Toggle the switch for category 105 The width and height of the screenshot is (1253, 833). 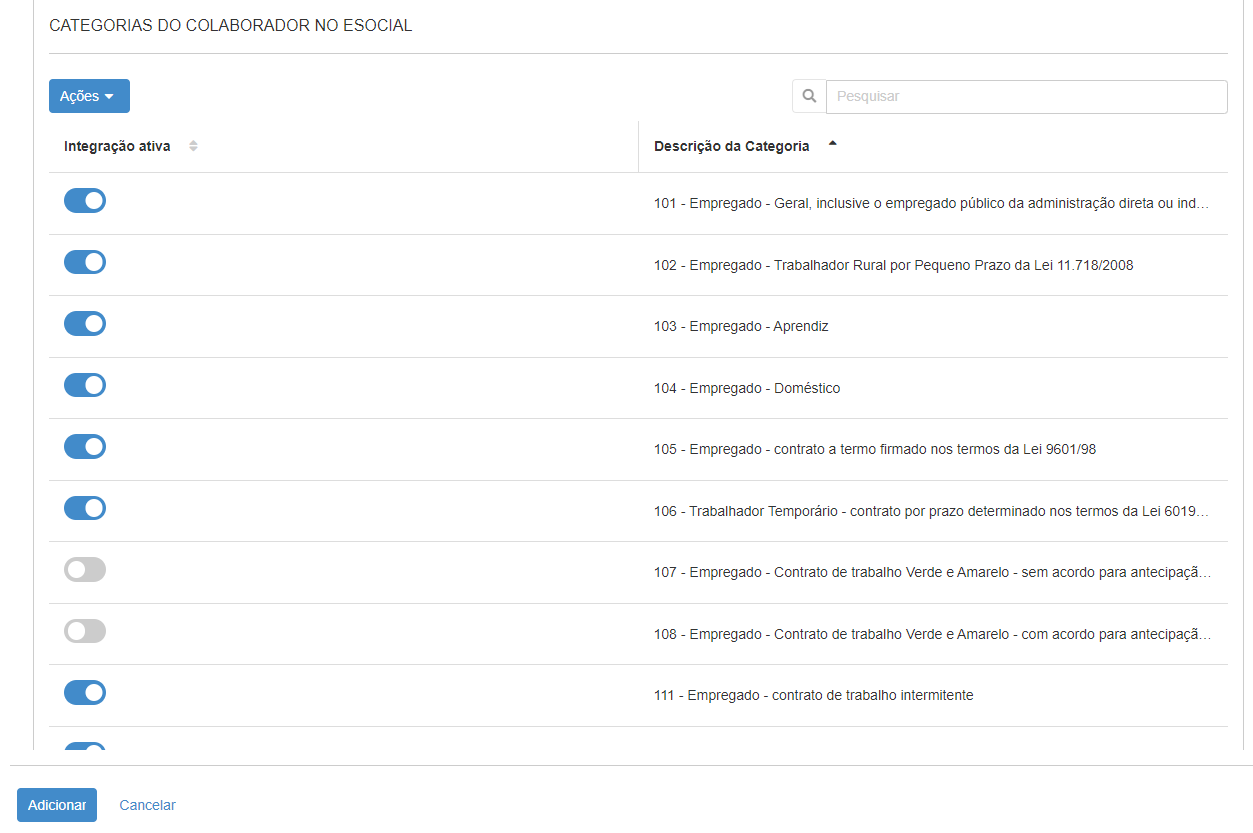[x=85, y=446]
